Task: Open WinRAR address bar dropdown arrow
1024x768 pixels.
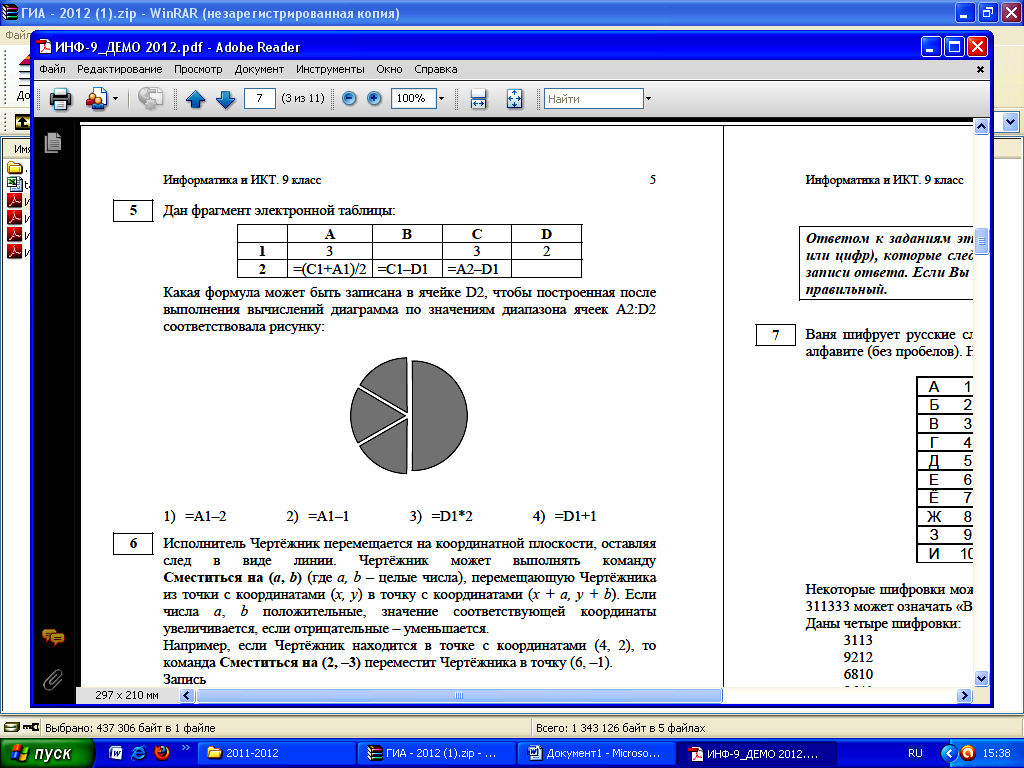Action: click(x=1010, y=121)
